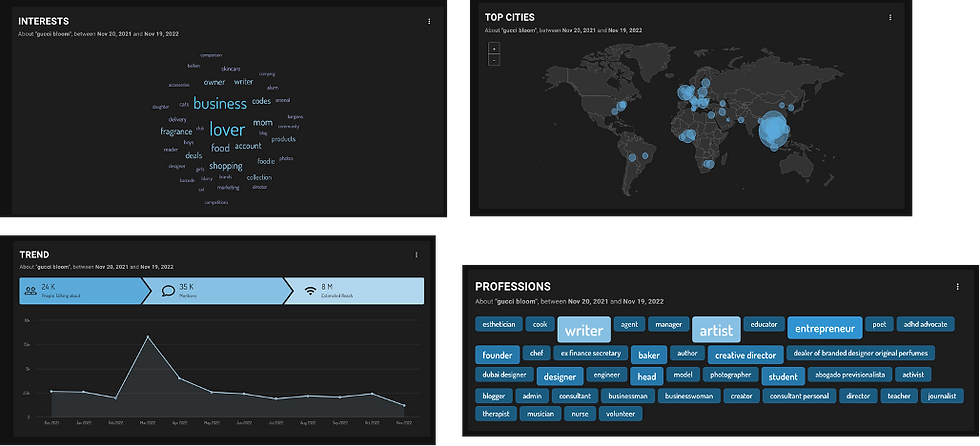Click the Nov 2022 data point on trend chart

pos(404,405)
